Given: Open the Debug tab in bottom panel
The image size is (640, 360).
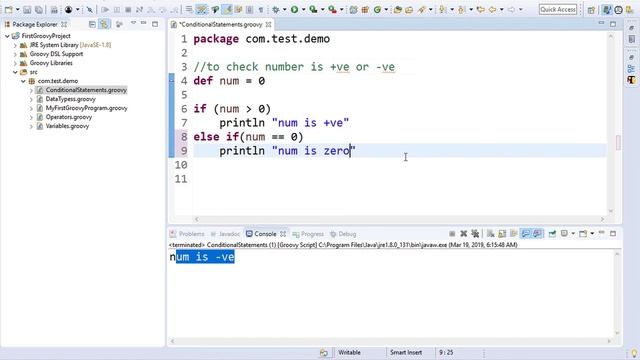Looking at the screenshot, I should coord(343,234).
